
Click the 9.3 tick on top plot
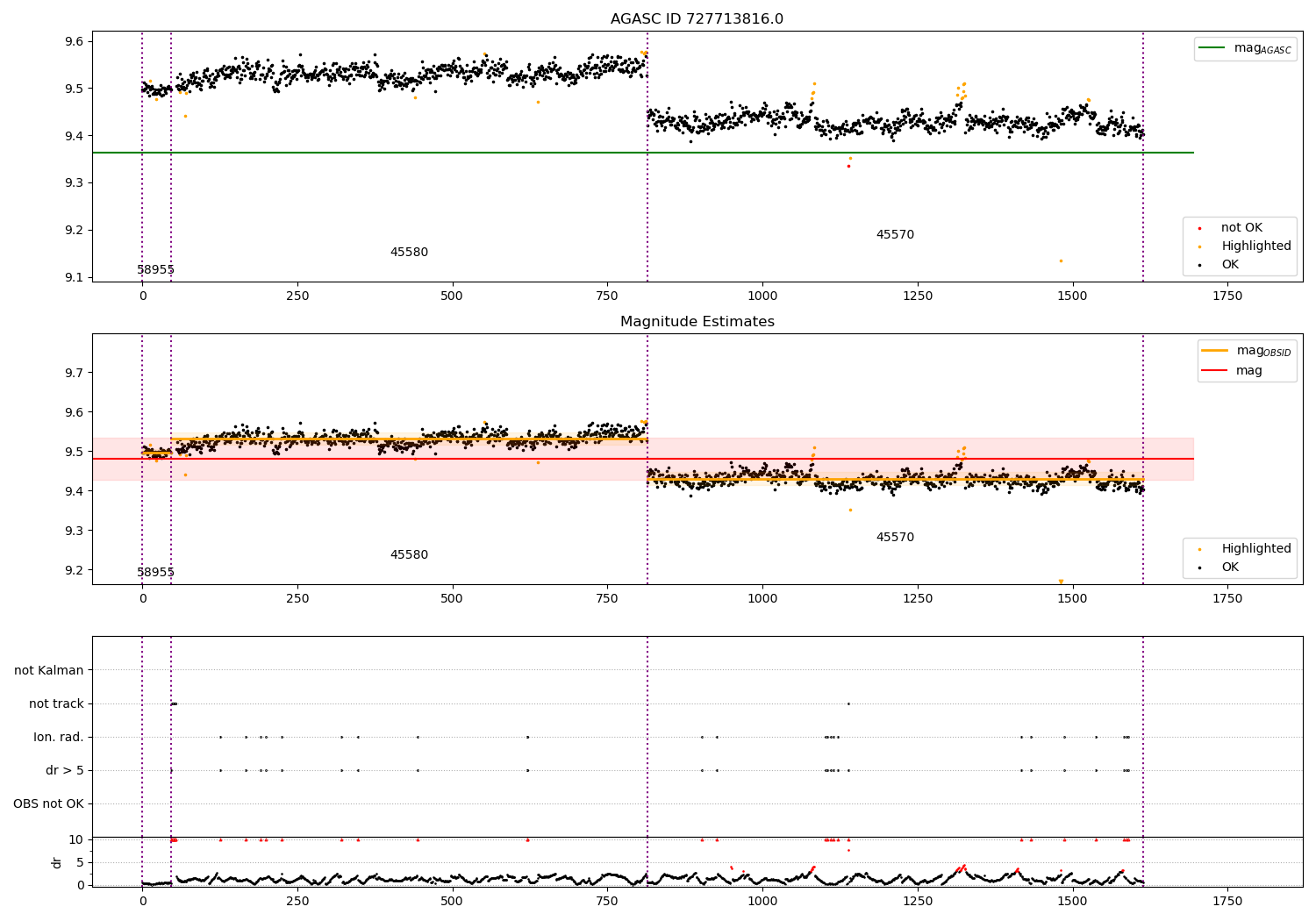(74, 183)
